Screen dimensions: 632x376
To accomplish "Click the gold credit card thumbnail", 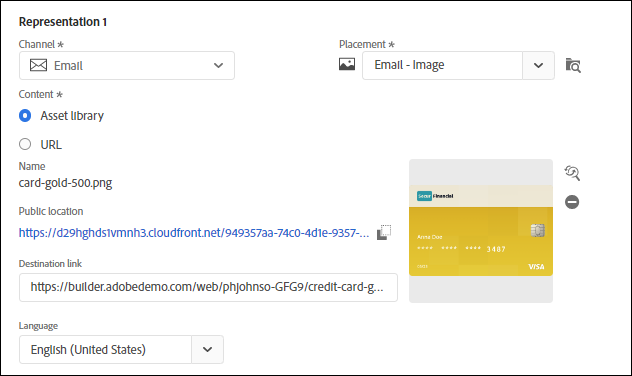I will (481, 231).
